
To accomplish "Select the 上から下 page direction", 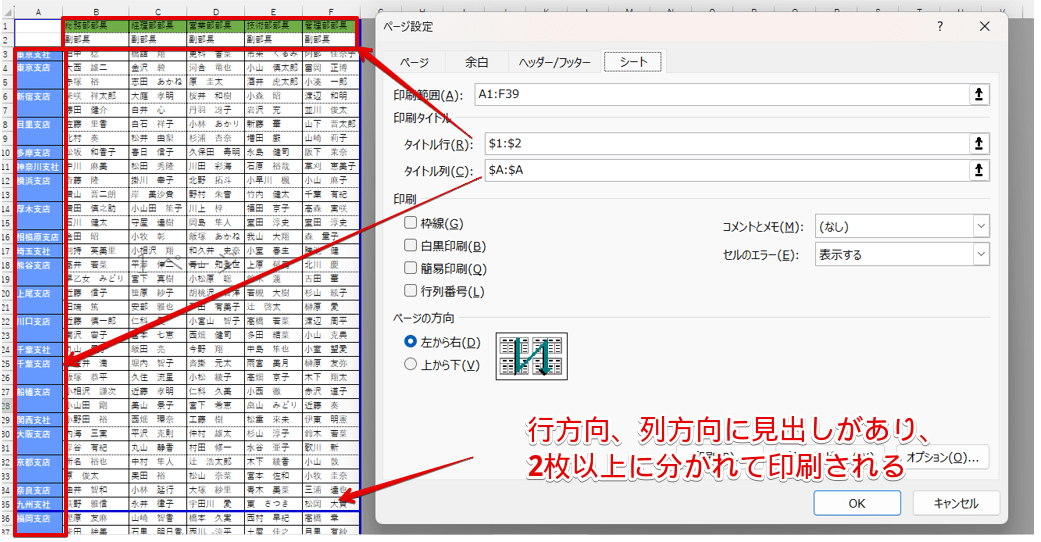I will pos(410,365).
